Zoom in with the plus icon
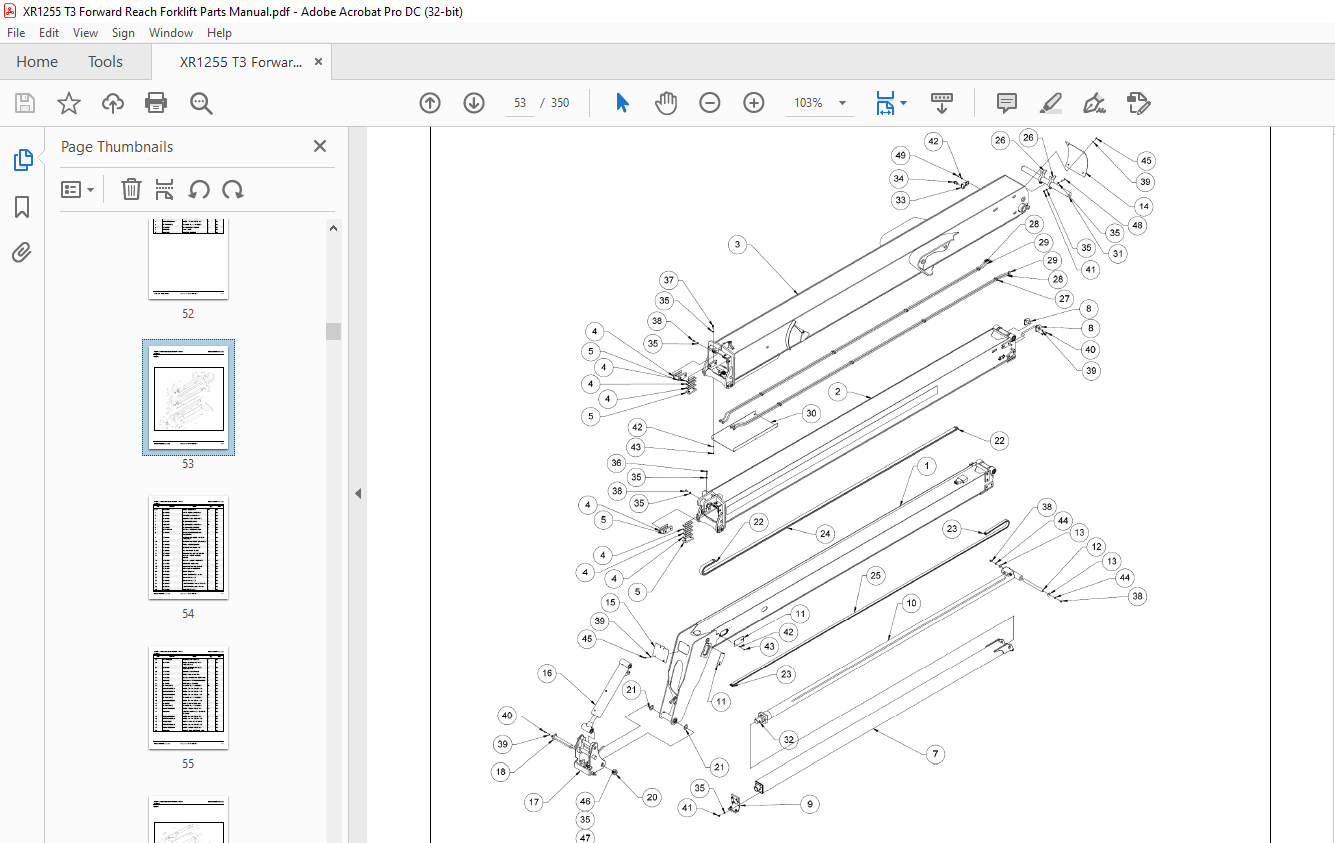This screenshot has height=843, width=1335. pos(754,103)
